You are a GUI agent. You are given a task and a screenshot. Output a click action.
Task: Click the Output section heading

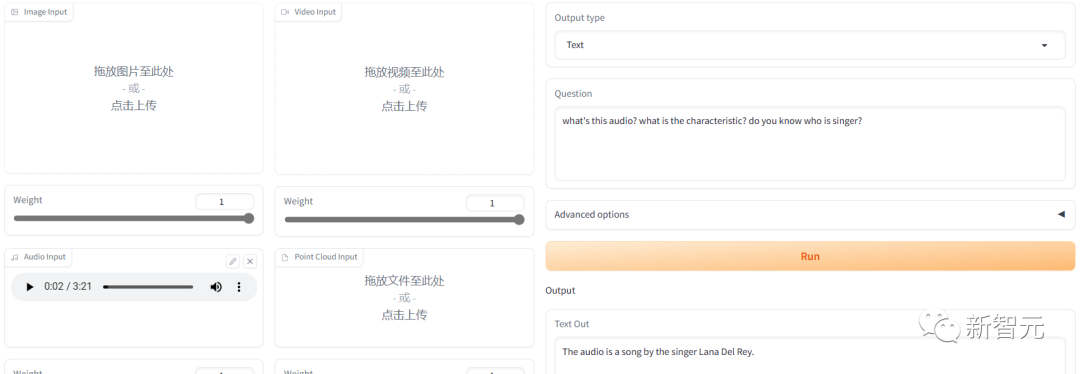pyautogui.click(x=560, y=291)
